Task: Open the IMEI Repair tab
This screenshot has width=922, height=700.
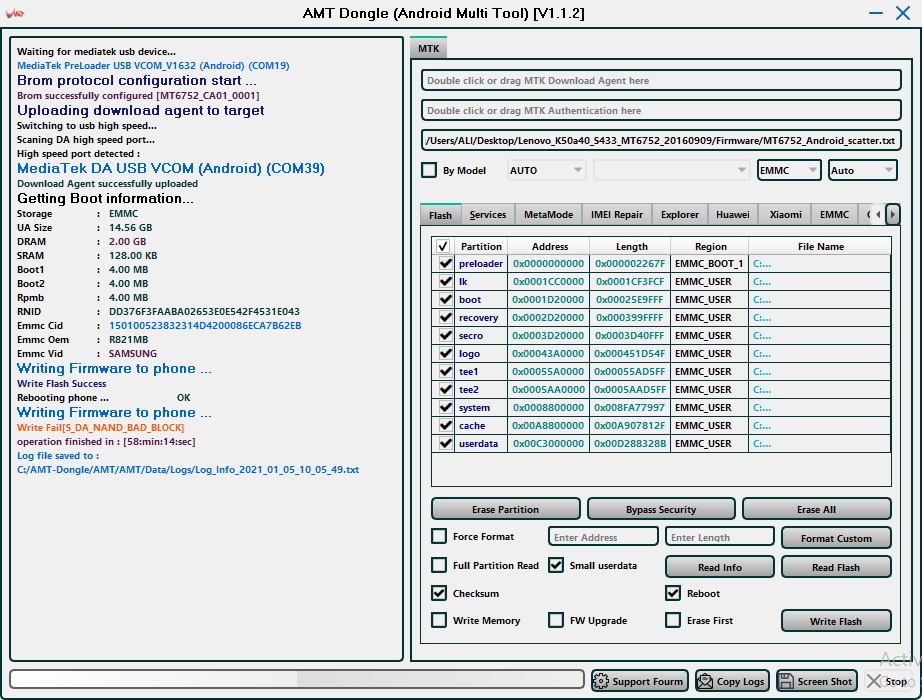Action: pyautogui.click(x=617, y=215)
